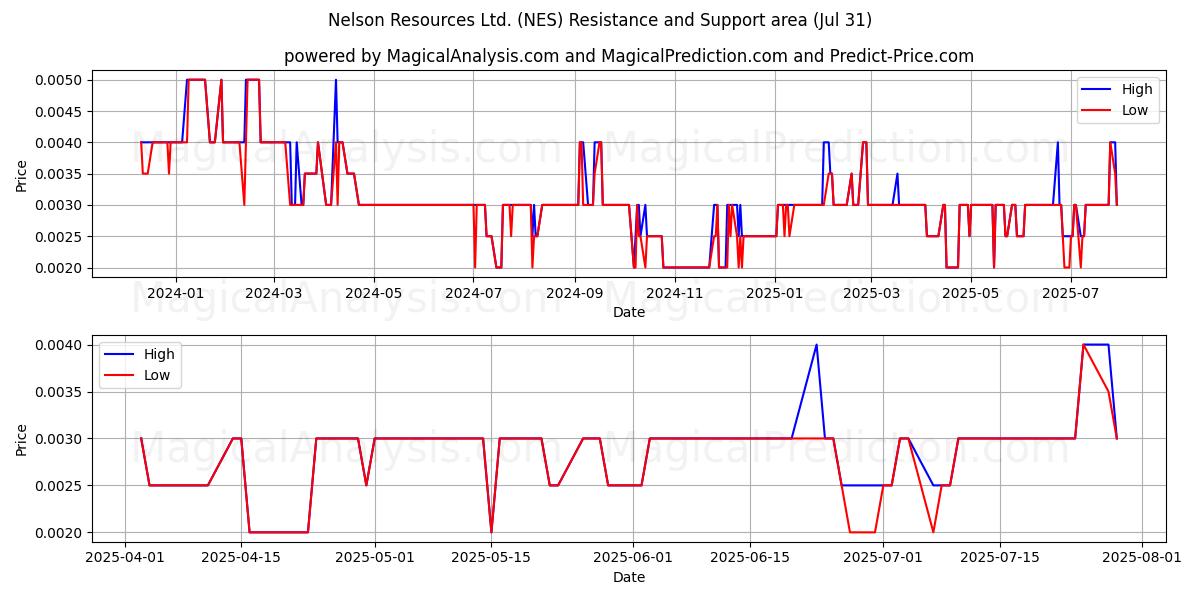Click the '2025-07-15' date tick
1200x600 pixels.
pos(1000,558)
